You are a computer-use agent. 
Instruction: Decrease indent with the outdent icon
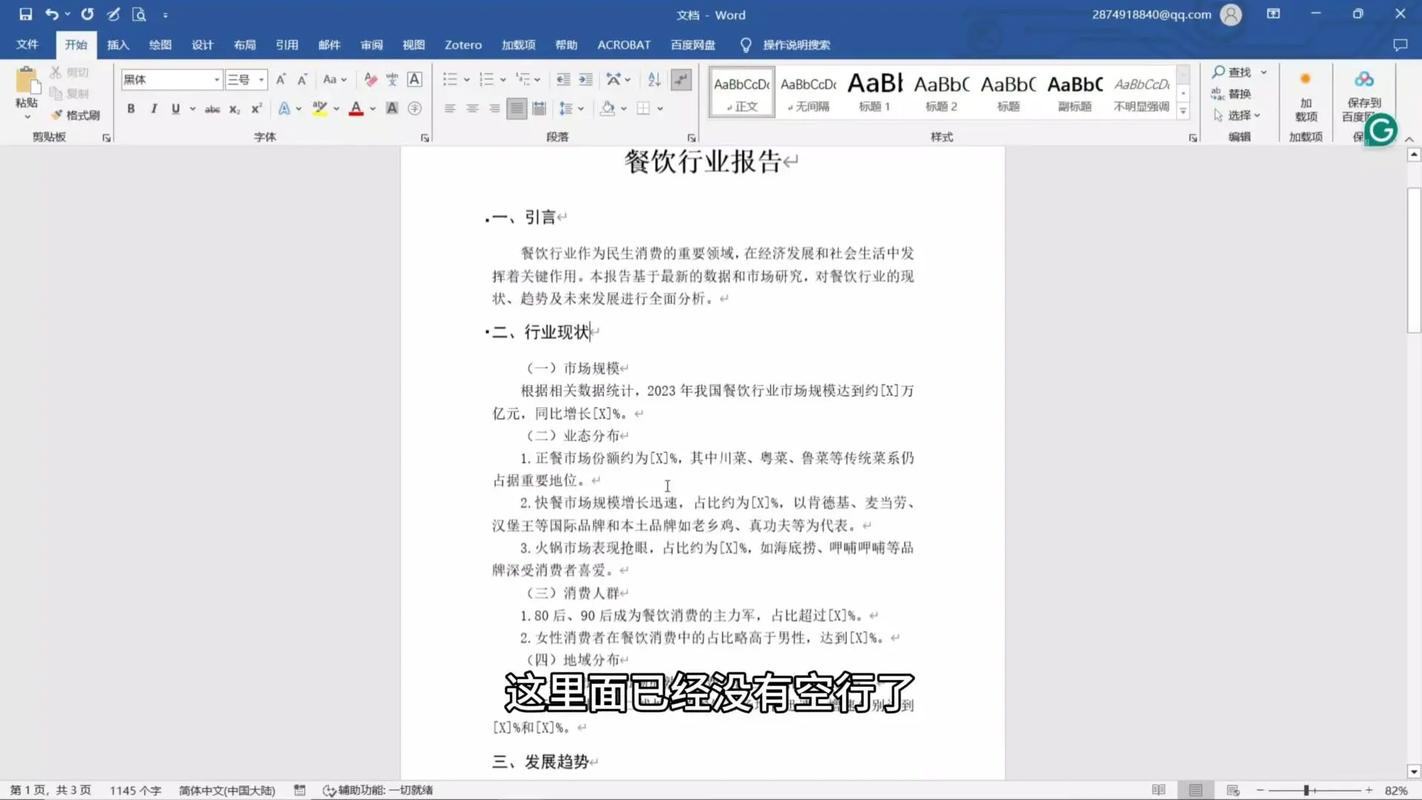pos(563,79)
